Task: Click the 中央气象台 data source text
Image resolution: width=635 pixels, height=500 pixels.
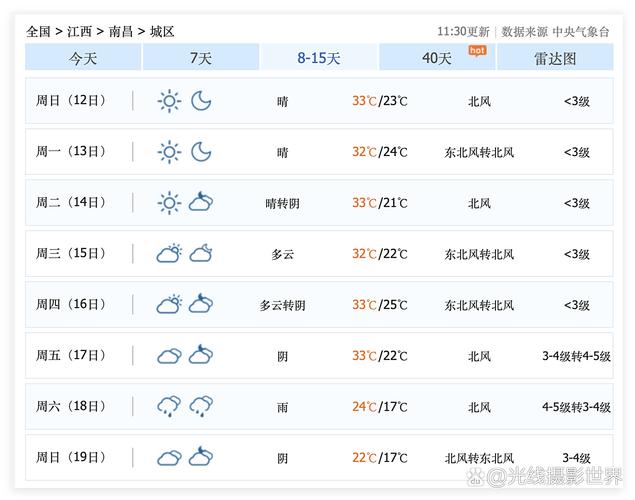Action: 581,32
